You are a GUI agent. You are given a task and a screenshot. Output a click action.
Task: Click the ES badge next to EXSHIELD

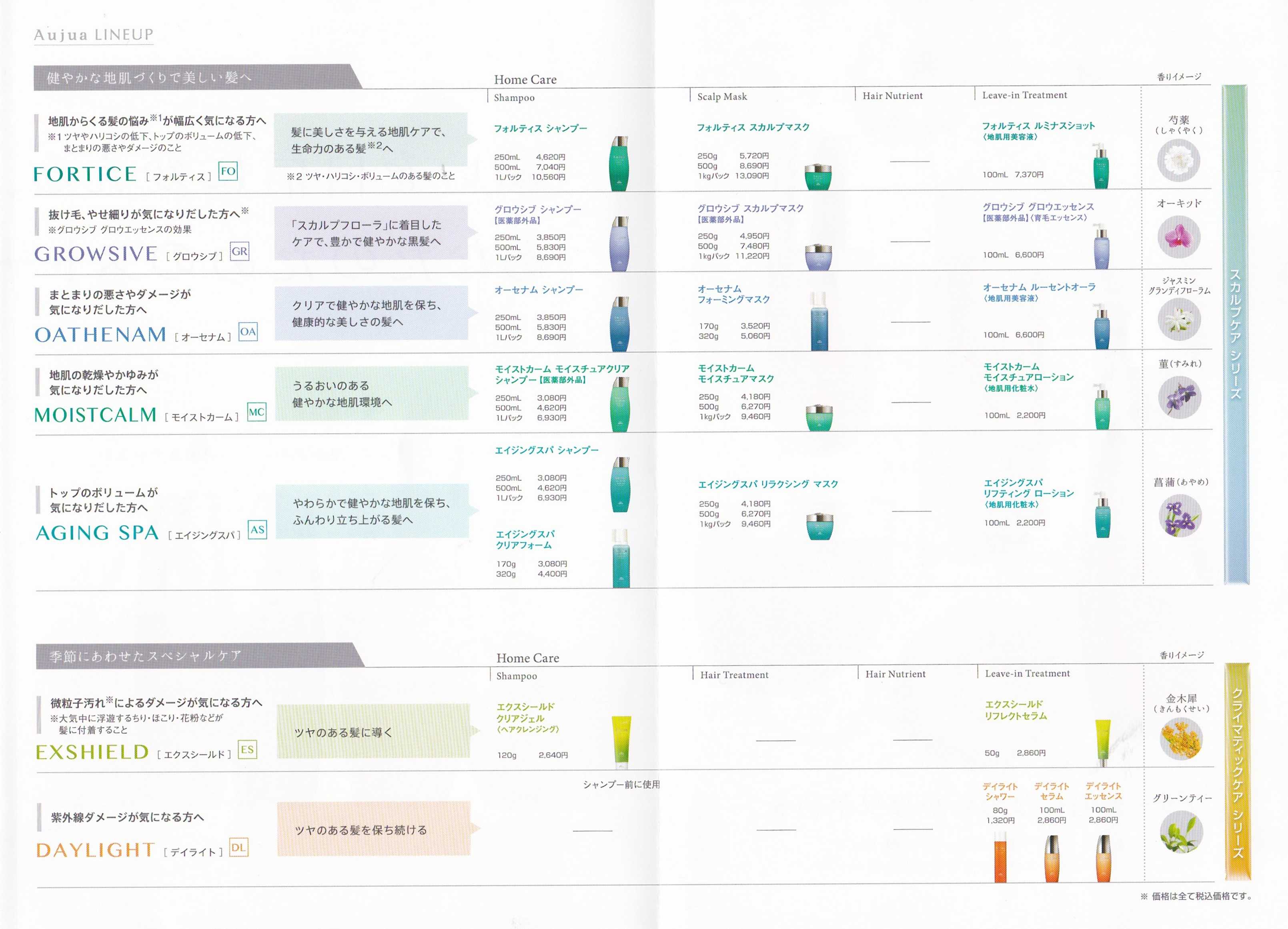[x=247, y=749]
